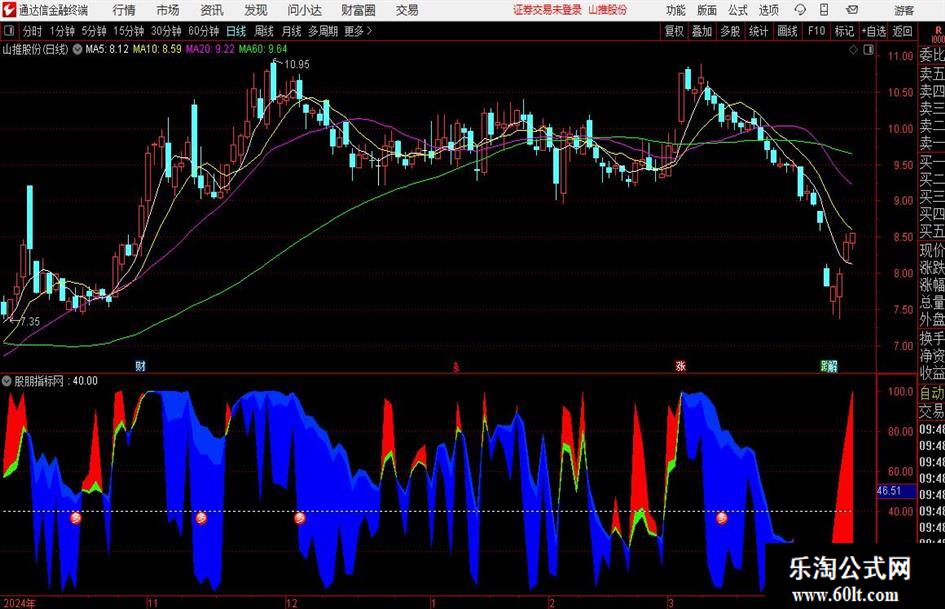Add stock with +自选 button
The width and height of the screenshot is (945, 609).
click(873, 31)
